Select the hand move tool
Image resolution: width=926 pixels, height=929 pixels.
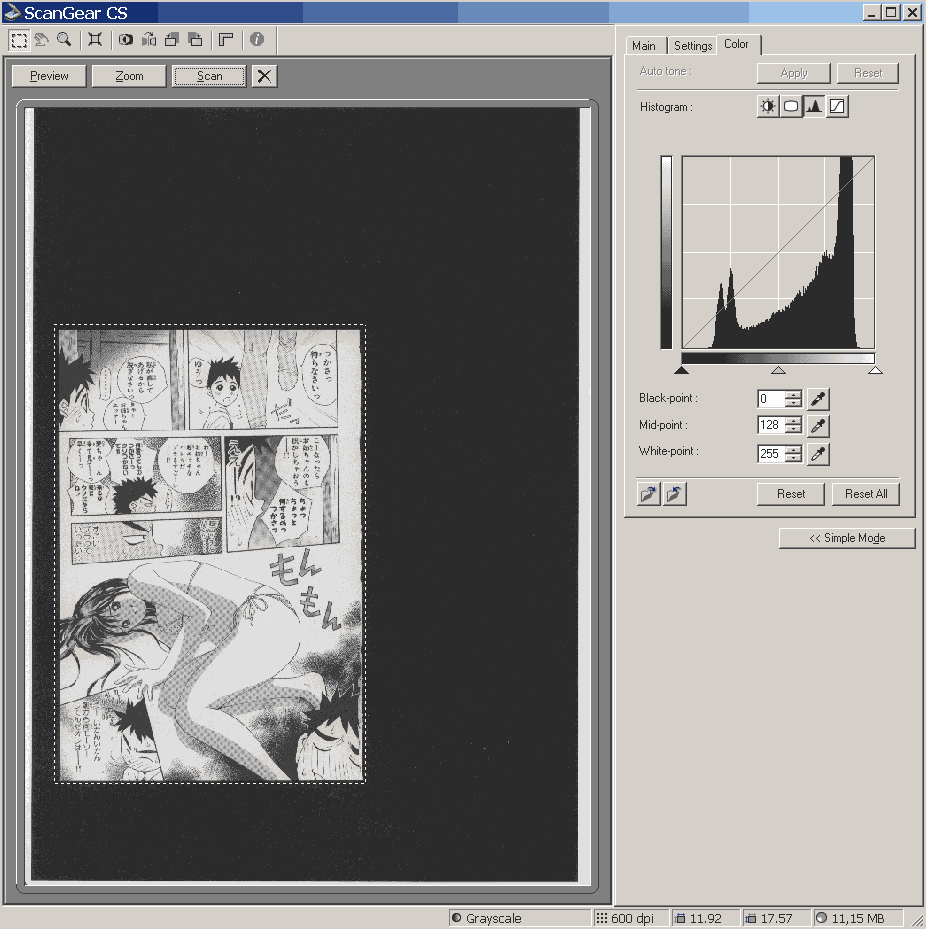[41, 40]
